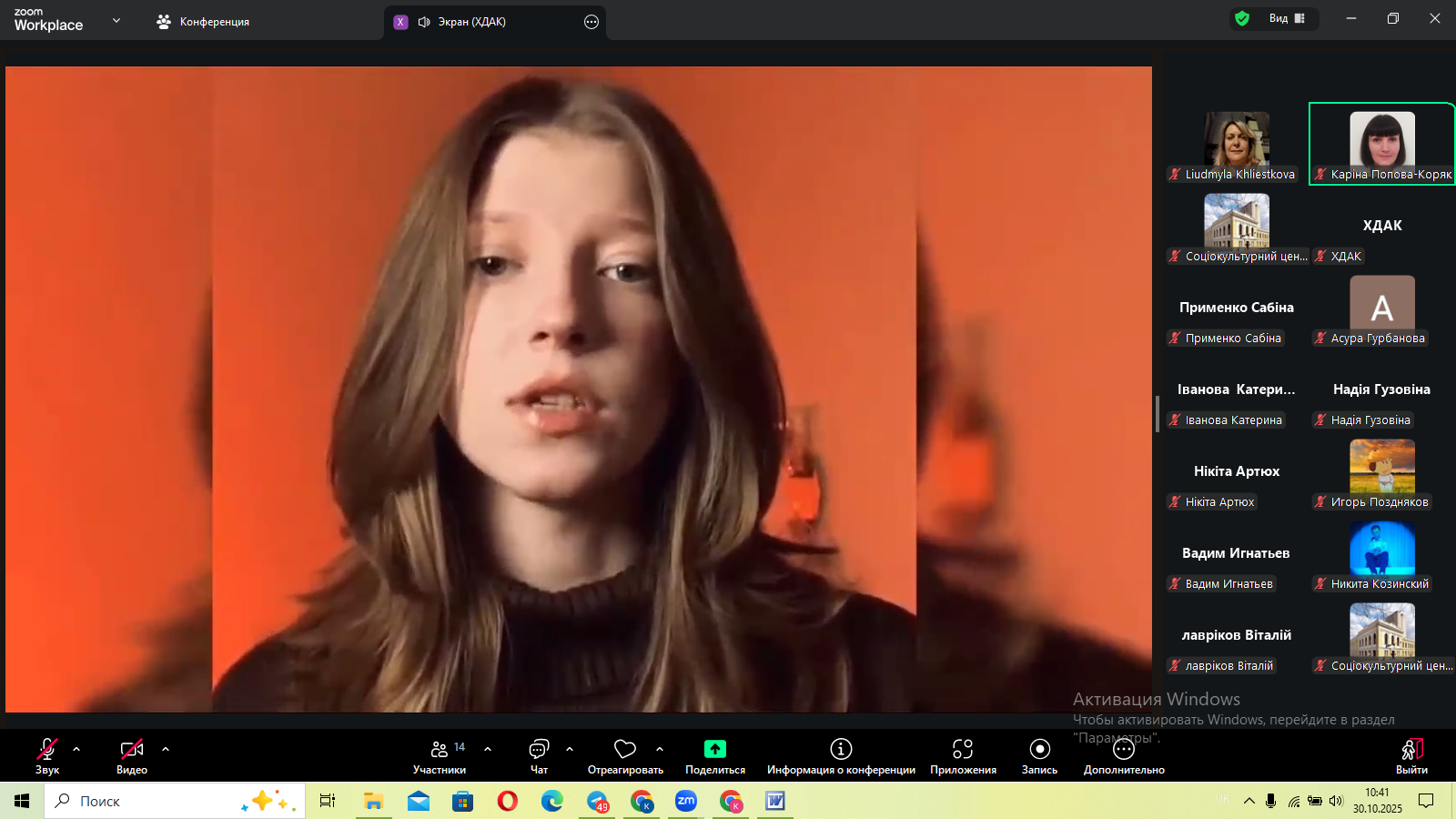Start recording with Запись button
The width and height of the screenshot is (1456, 819).
1039,749
